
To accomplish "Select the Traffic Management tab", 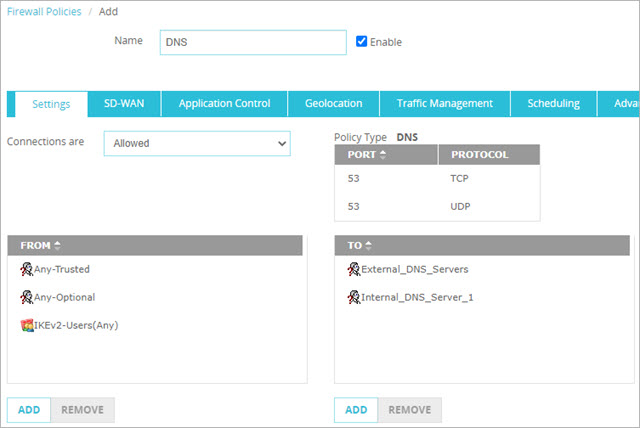I will [x=444, y=104].
